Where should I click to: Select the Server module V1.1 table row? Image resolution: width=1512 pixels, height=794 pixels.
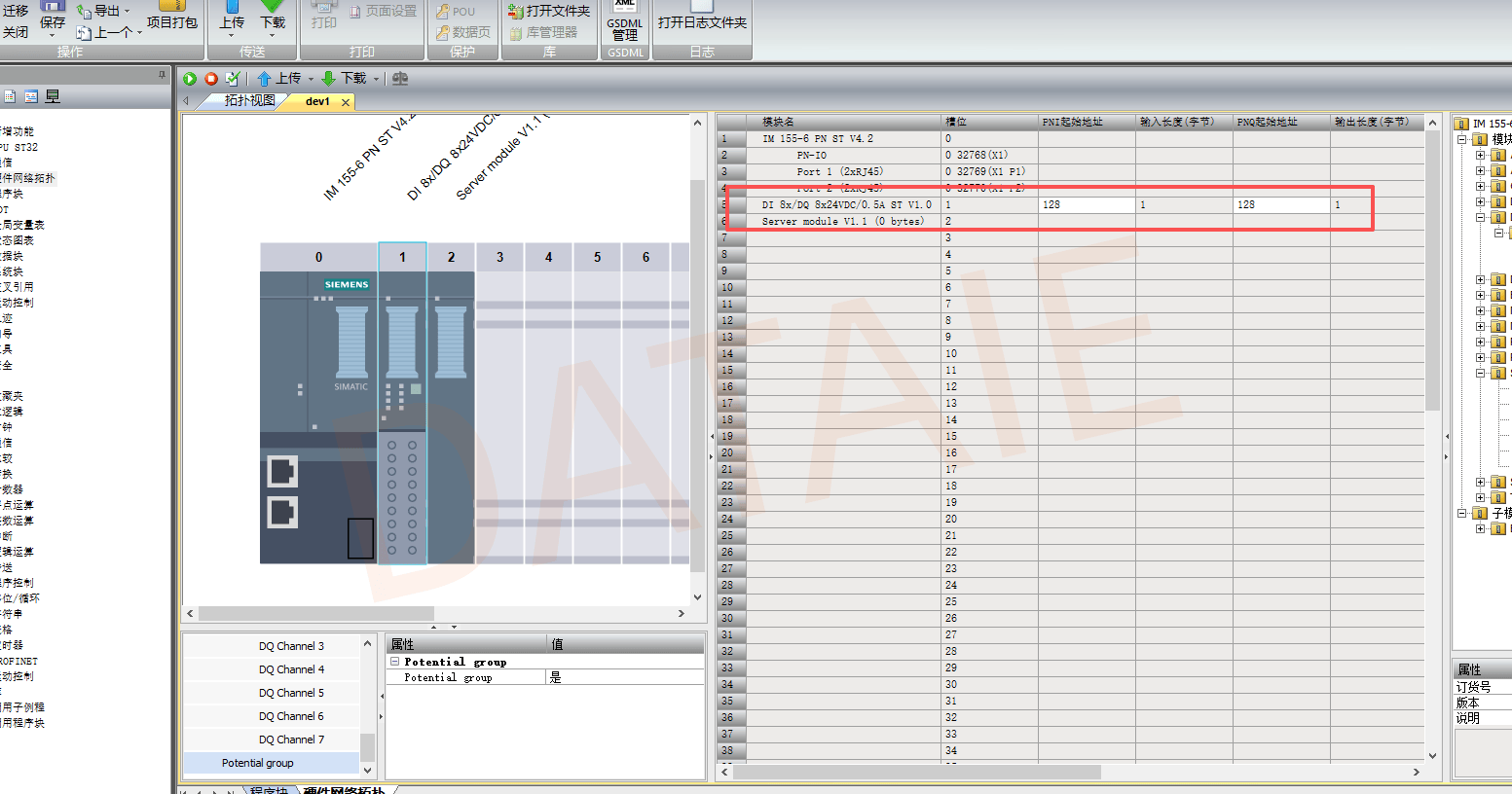1071,221
